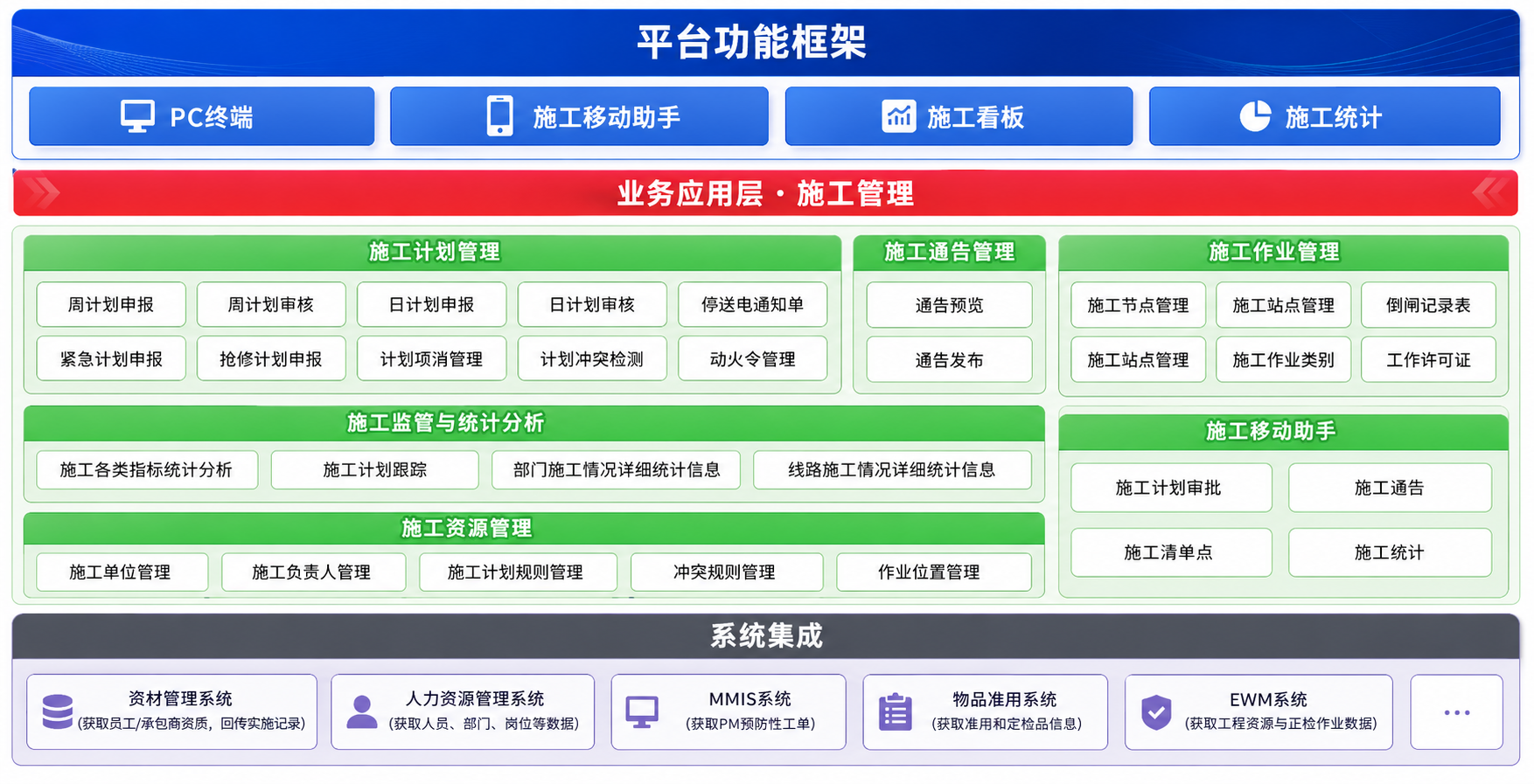Open 周计划审核
This screenshot has height=784, width=1534.
[271, 304]
